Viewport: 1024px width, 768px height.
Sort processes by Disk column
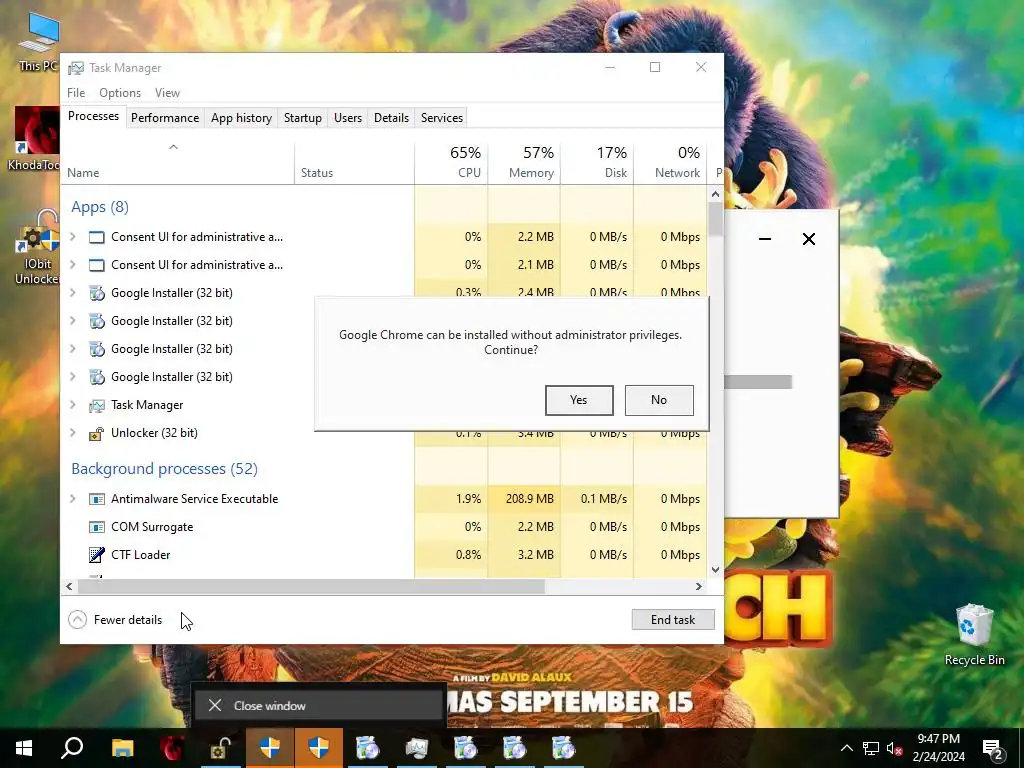(597, 162)
